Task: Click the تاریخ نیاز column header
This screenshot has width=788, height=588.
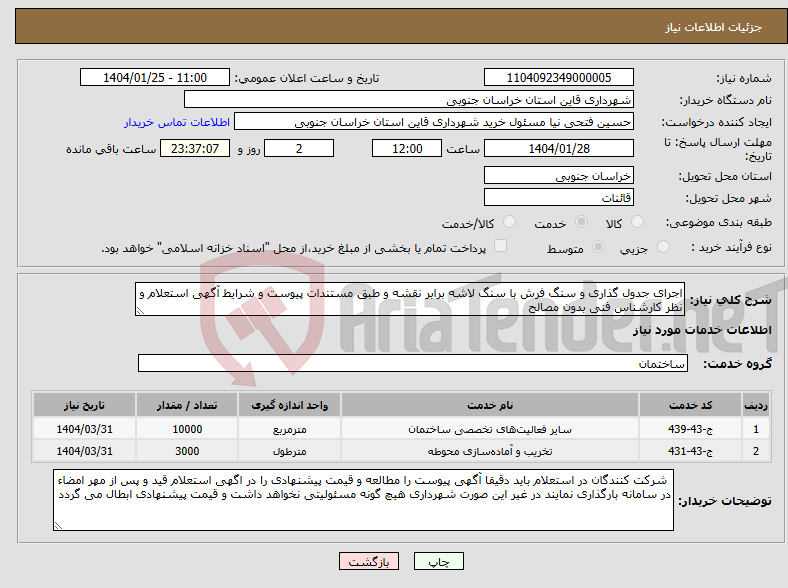Action: (x=84, y=405)
